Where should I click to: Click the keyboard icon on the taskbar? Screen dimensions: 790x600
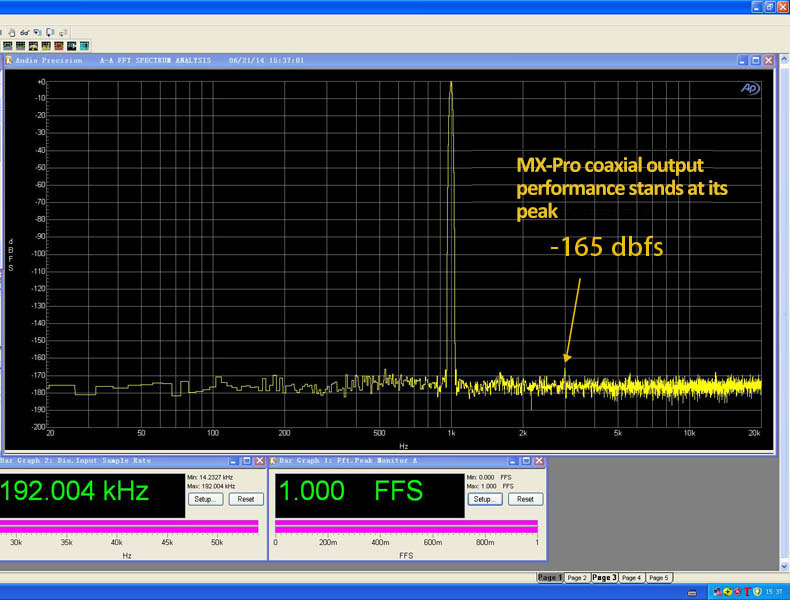pos(693,592)
